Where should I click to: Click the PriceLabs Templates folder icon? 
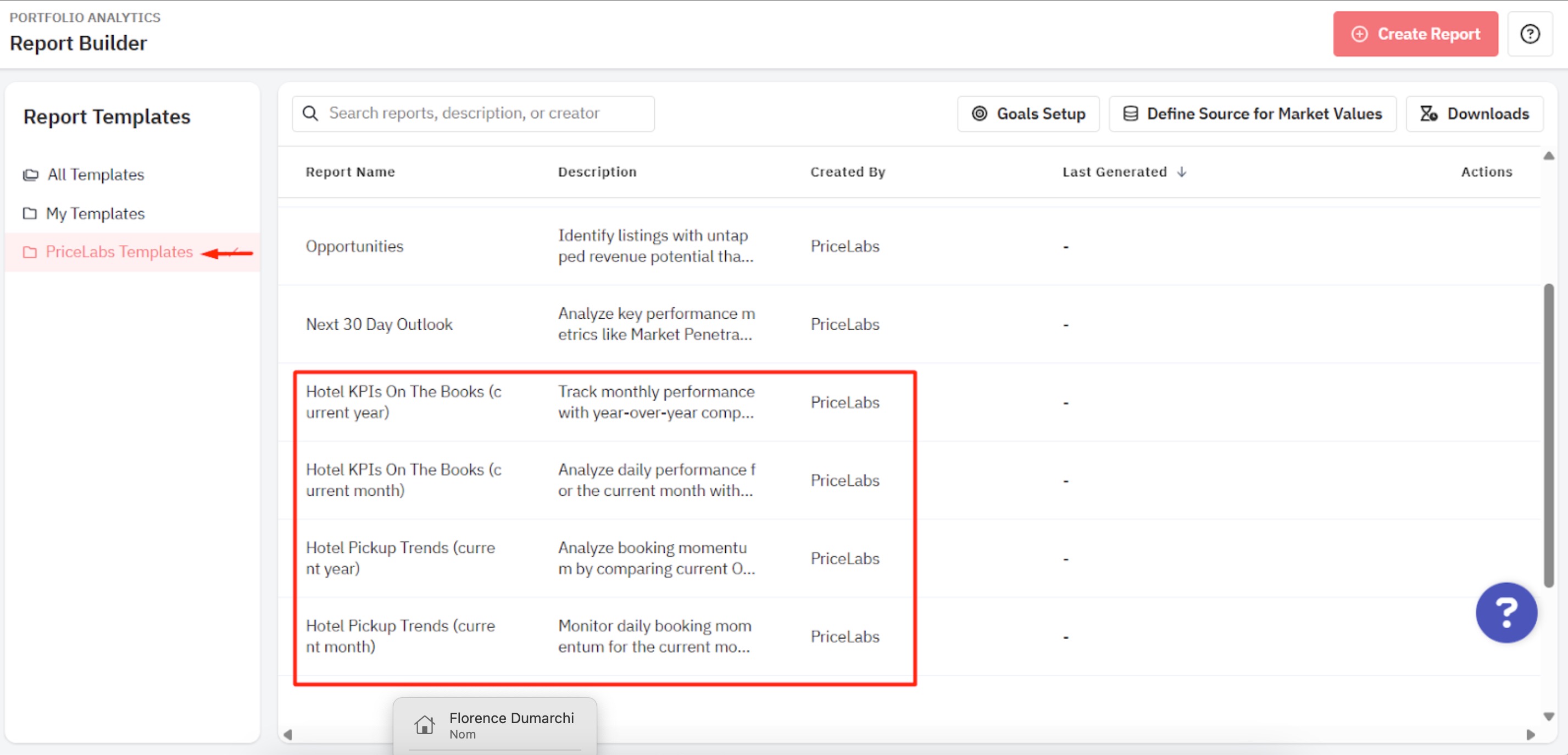30,252
